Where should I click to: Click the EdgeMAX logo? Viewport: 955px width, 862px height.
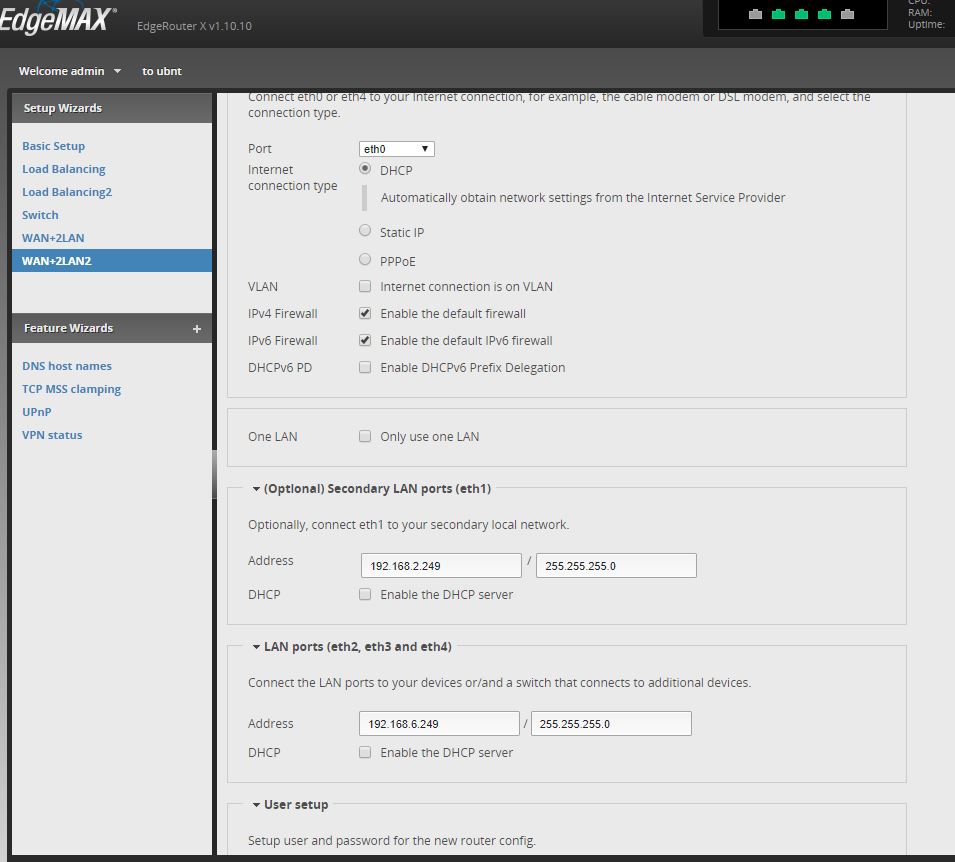(57, 19)
